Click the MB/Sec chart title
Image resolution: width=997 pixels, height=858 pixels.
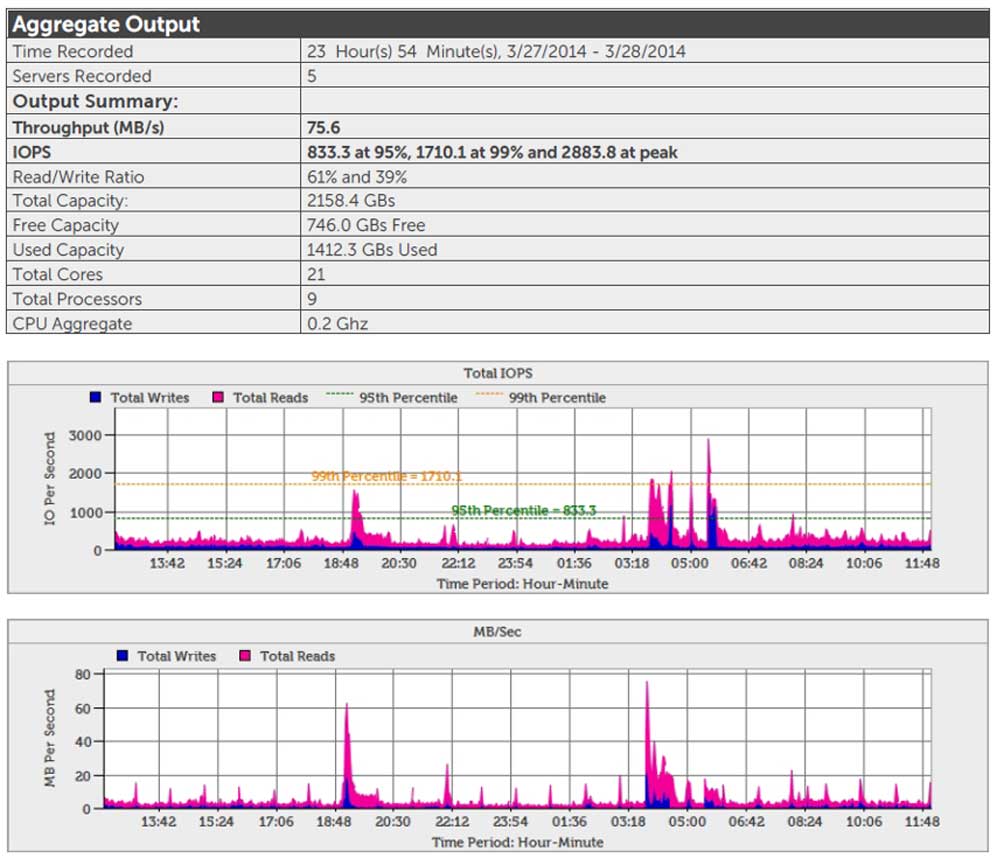[x=497, y=632]
